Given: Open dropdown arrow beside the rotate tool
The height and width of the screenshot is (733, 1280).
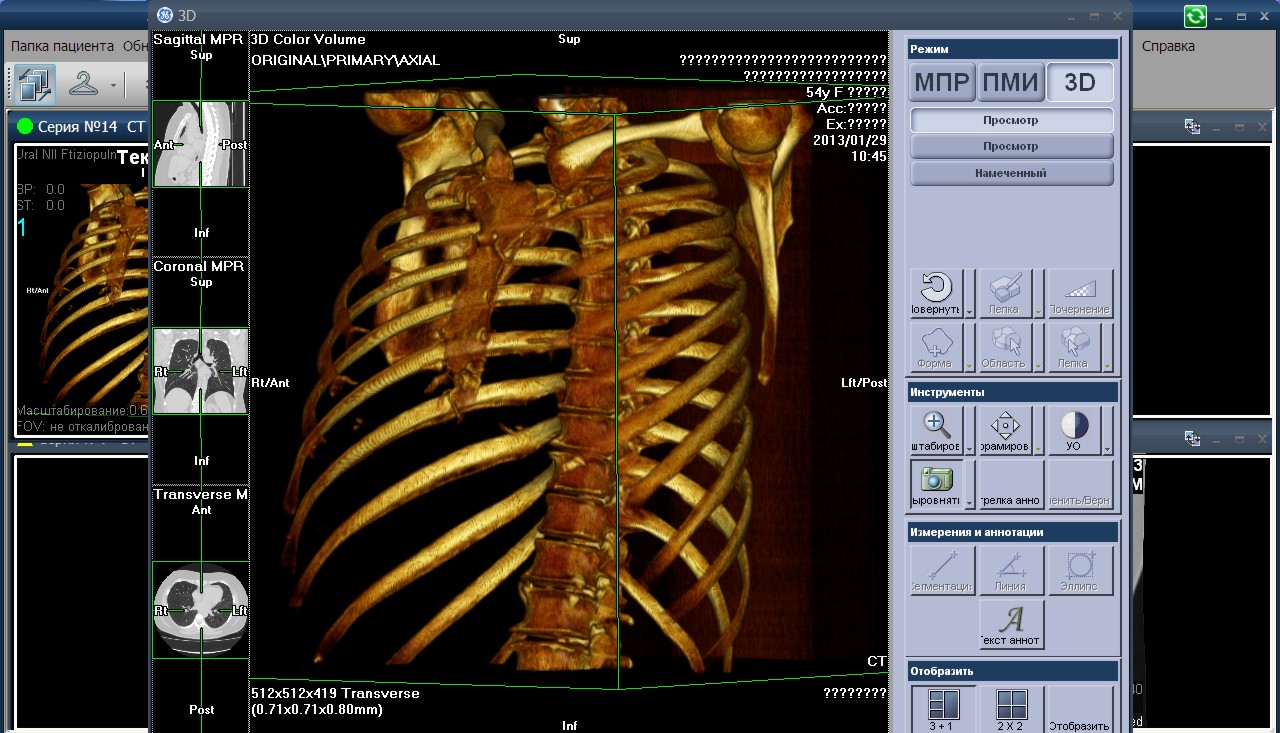Looking at the screenshot, I should click(970, 312).
